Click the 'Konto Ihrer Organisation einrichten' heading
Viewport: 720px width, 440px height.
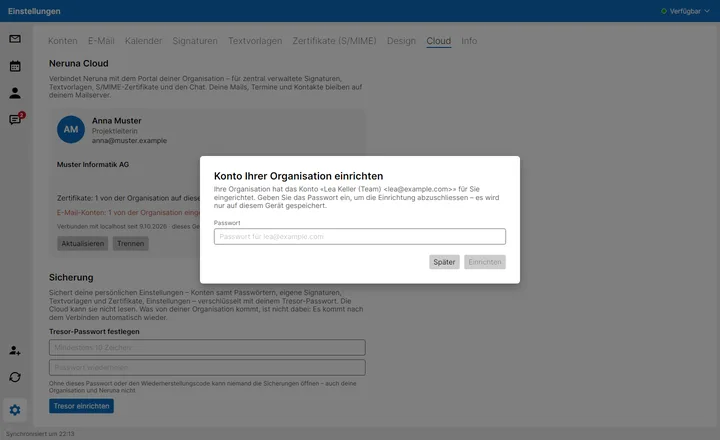click(298, 176)
